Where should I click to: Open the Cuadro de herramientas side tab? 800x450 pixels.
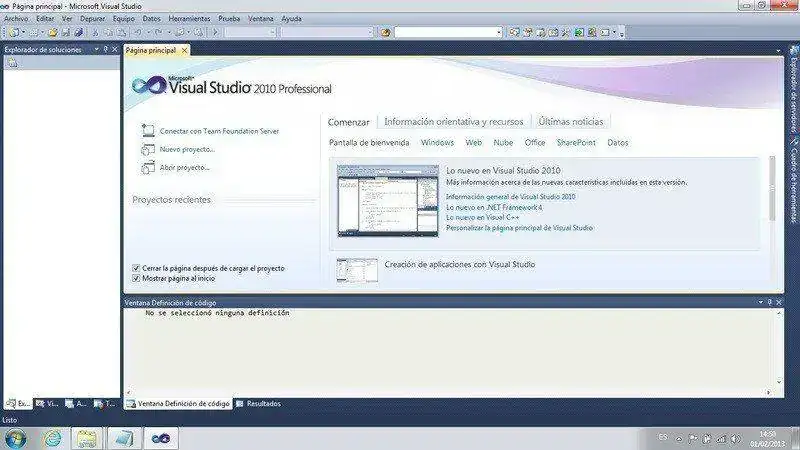pyautogui.click(x=794, y=179)
